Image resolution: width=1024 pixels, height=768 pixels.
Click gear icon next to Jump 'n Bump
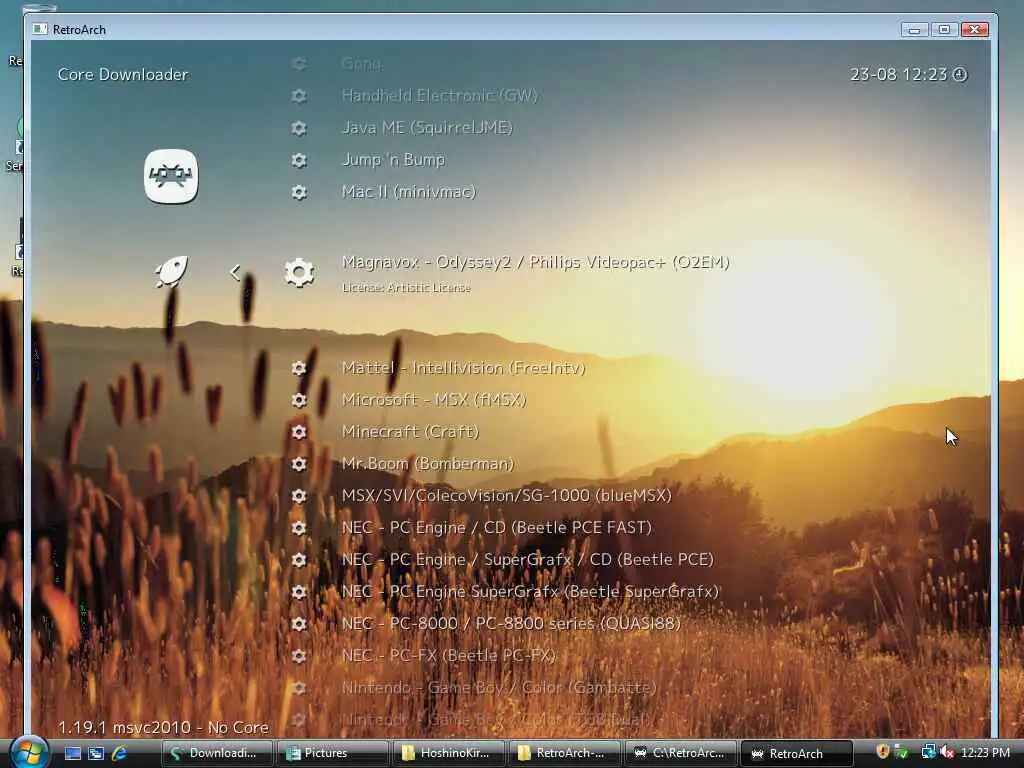[x=299, y=160]
